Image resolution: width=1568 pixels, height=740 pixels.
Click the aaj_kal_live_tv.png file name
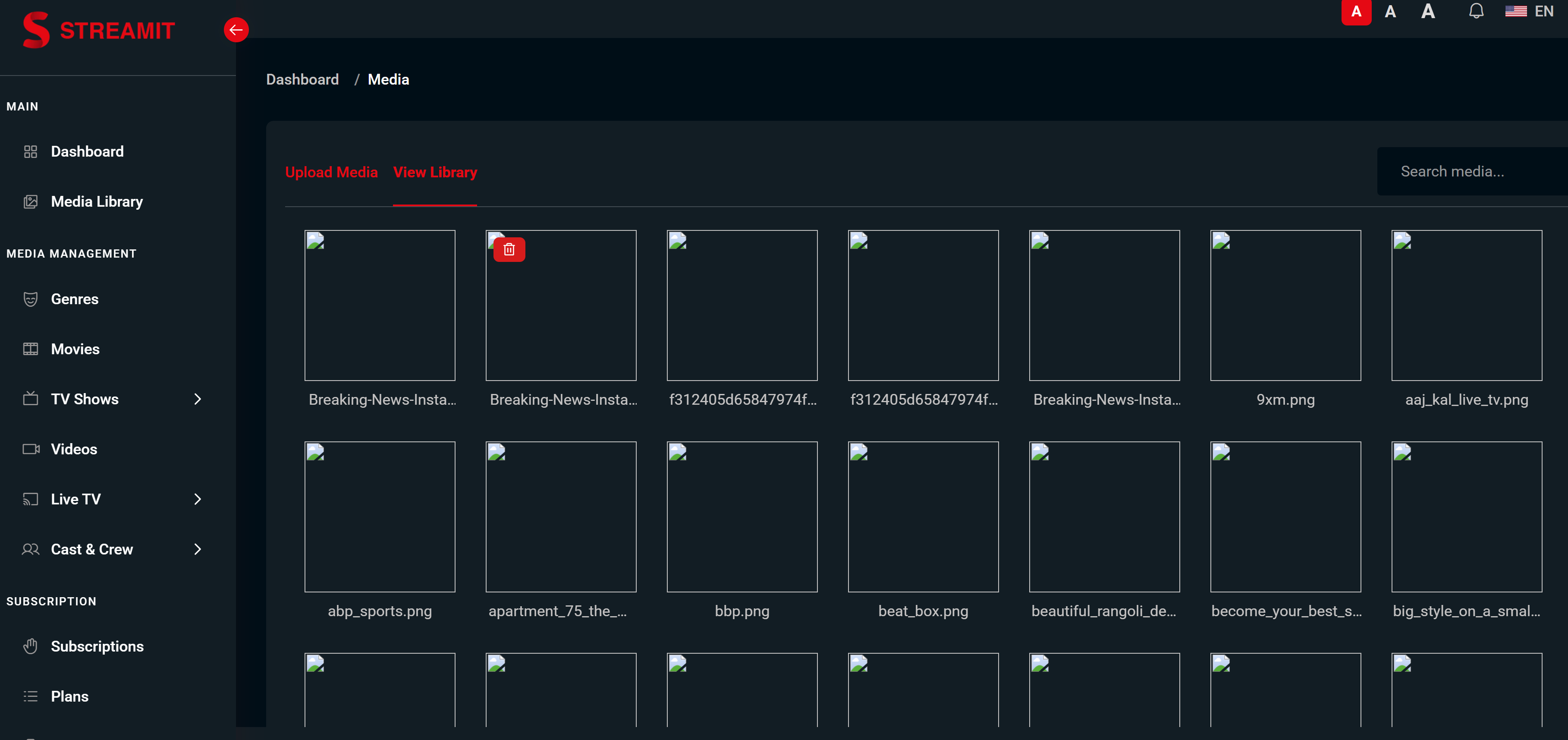[x=1467, y=400]
